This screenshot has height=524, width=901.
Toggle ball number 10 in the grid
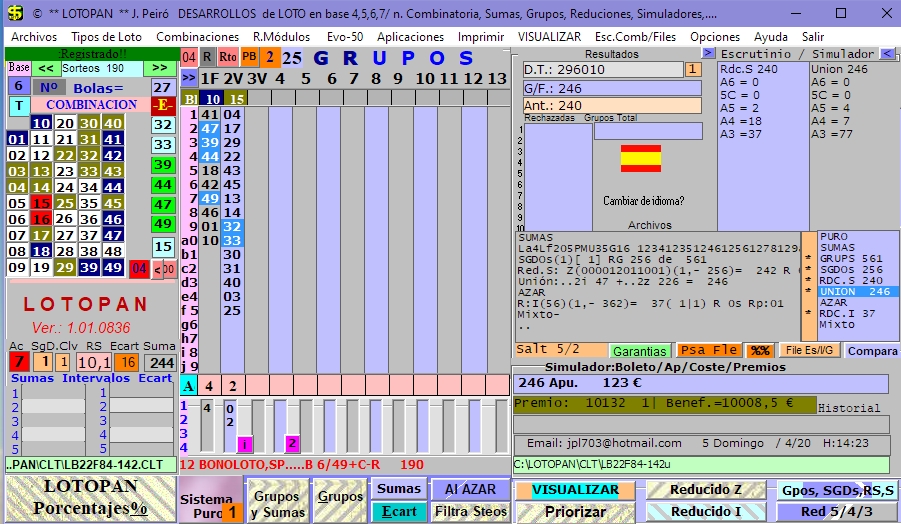tap(41, 123)
